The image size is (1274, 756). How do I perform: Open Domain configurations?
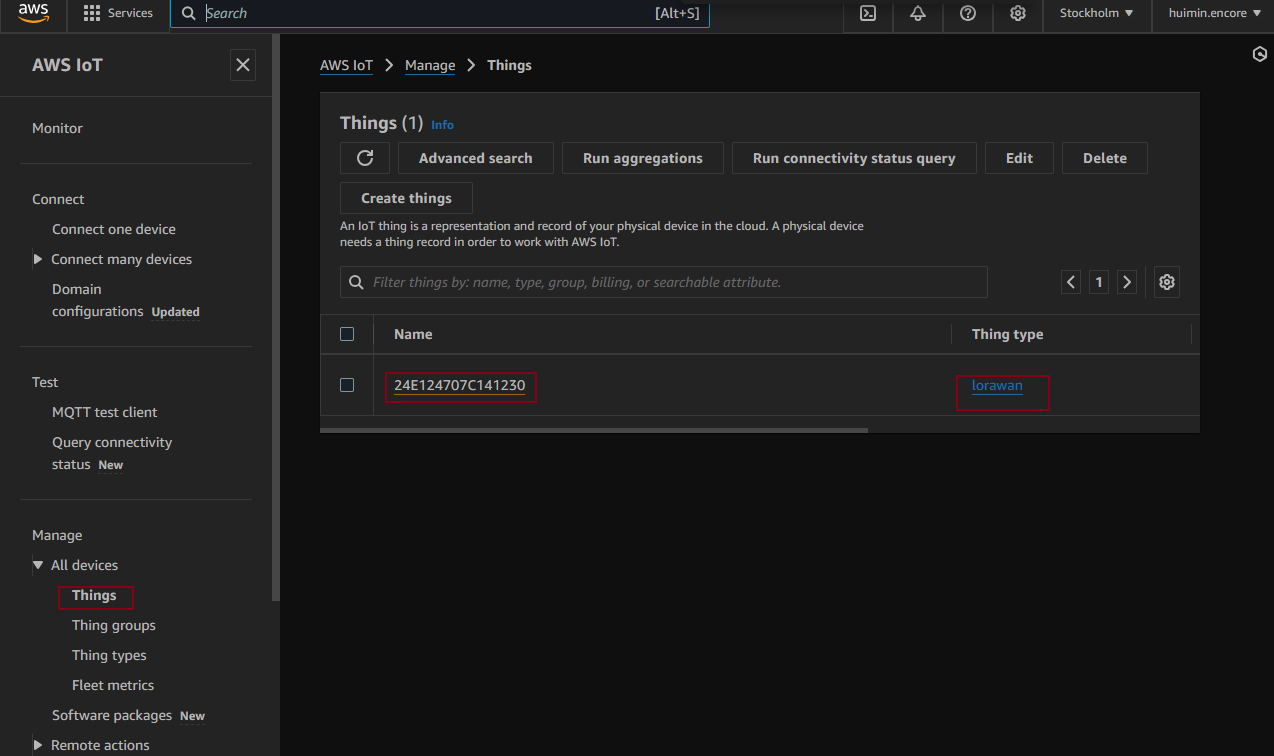tap(97, 300)
